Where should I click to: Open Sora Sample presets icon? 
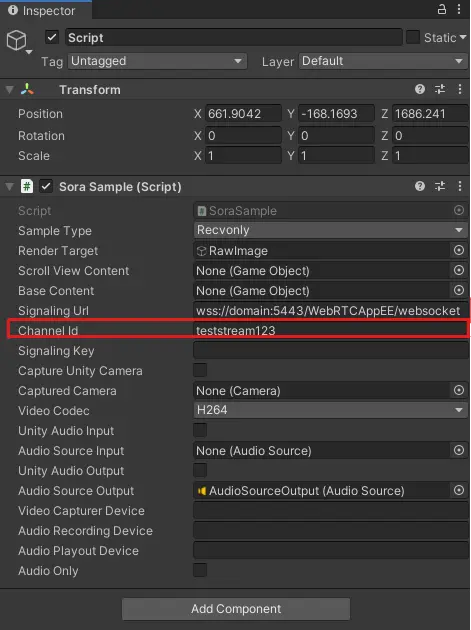(x=440, y=186)
